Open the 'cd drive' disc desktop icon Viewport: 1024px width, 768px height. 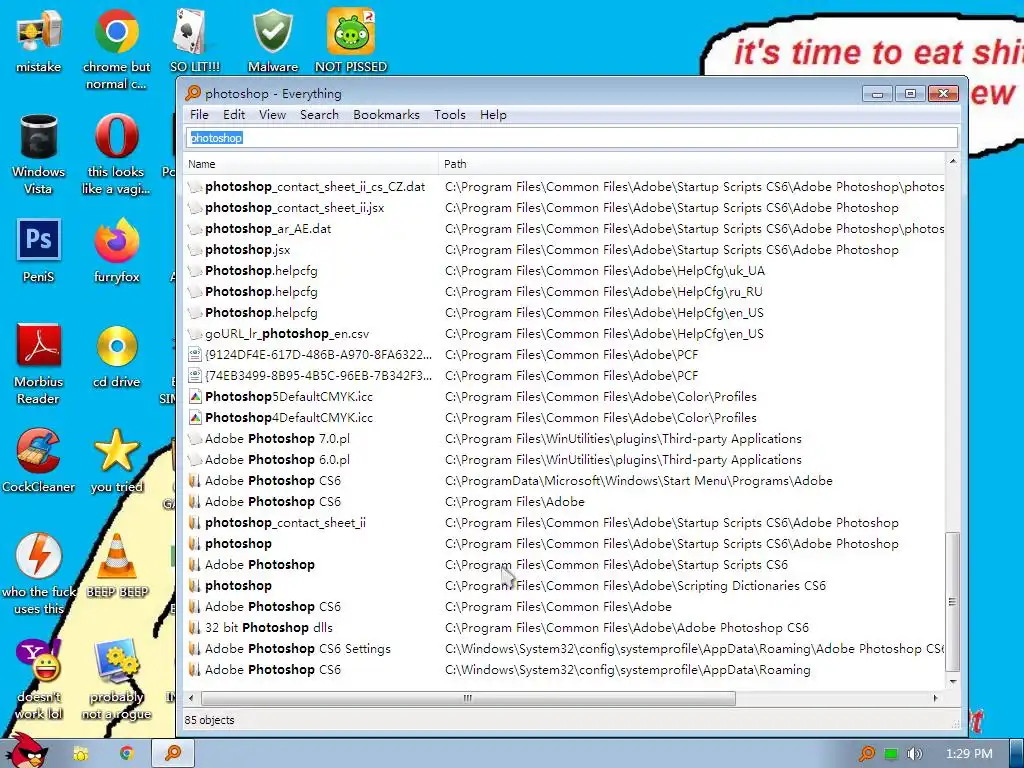(x=116, y=357)
